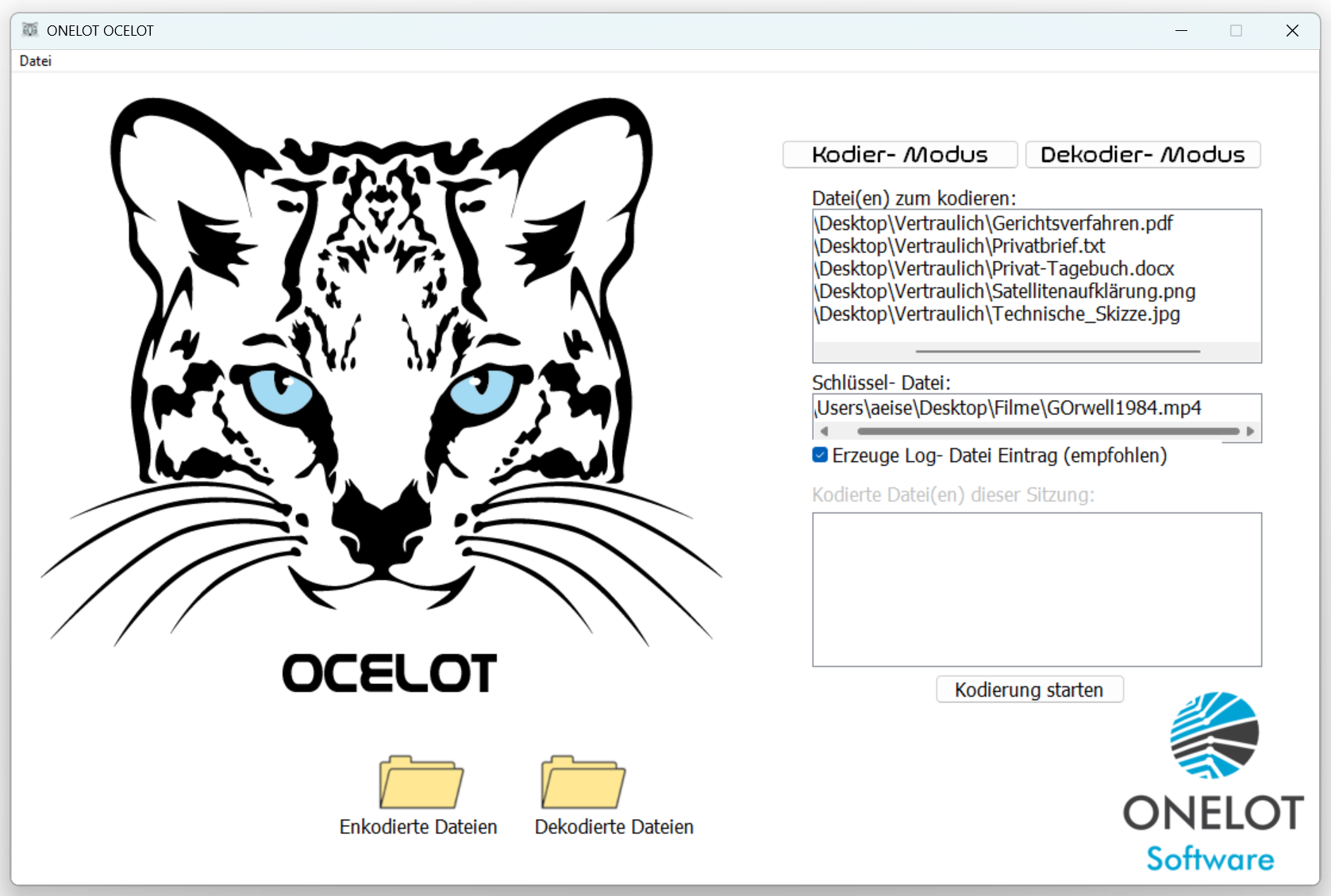Disable the Erzeuge Log-Datei Eintrag option

818,455
